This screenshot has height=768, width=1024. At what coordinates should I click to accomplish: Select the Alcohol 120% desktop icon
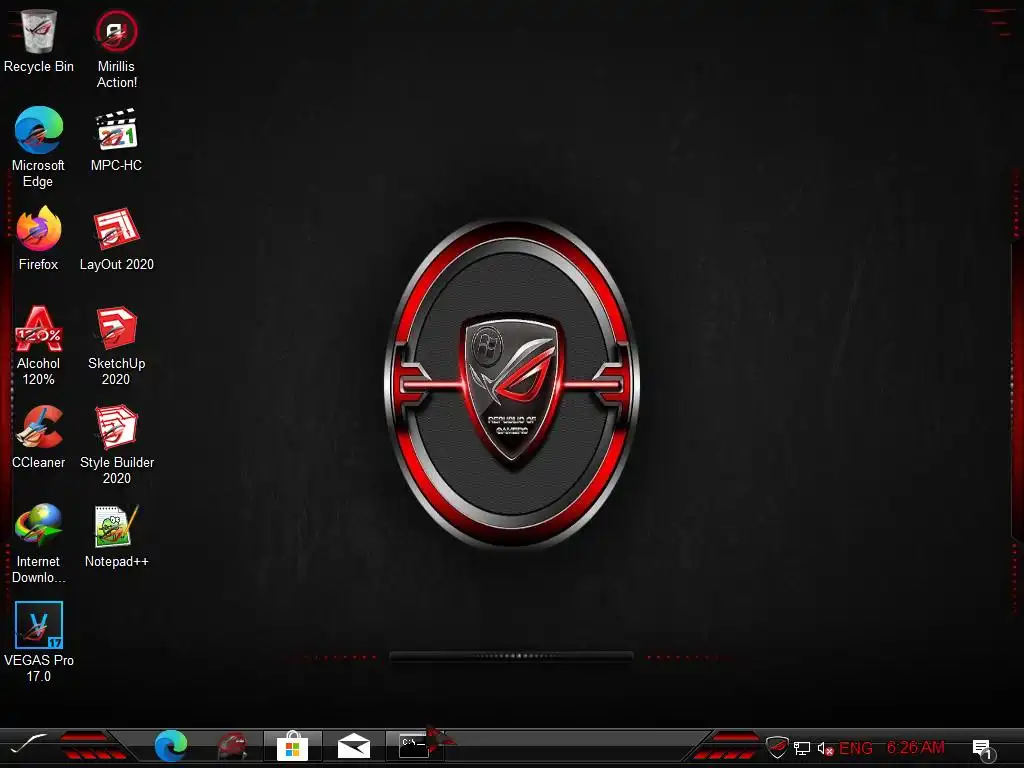pos(39,346)
